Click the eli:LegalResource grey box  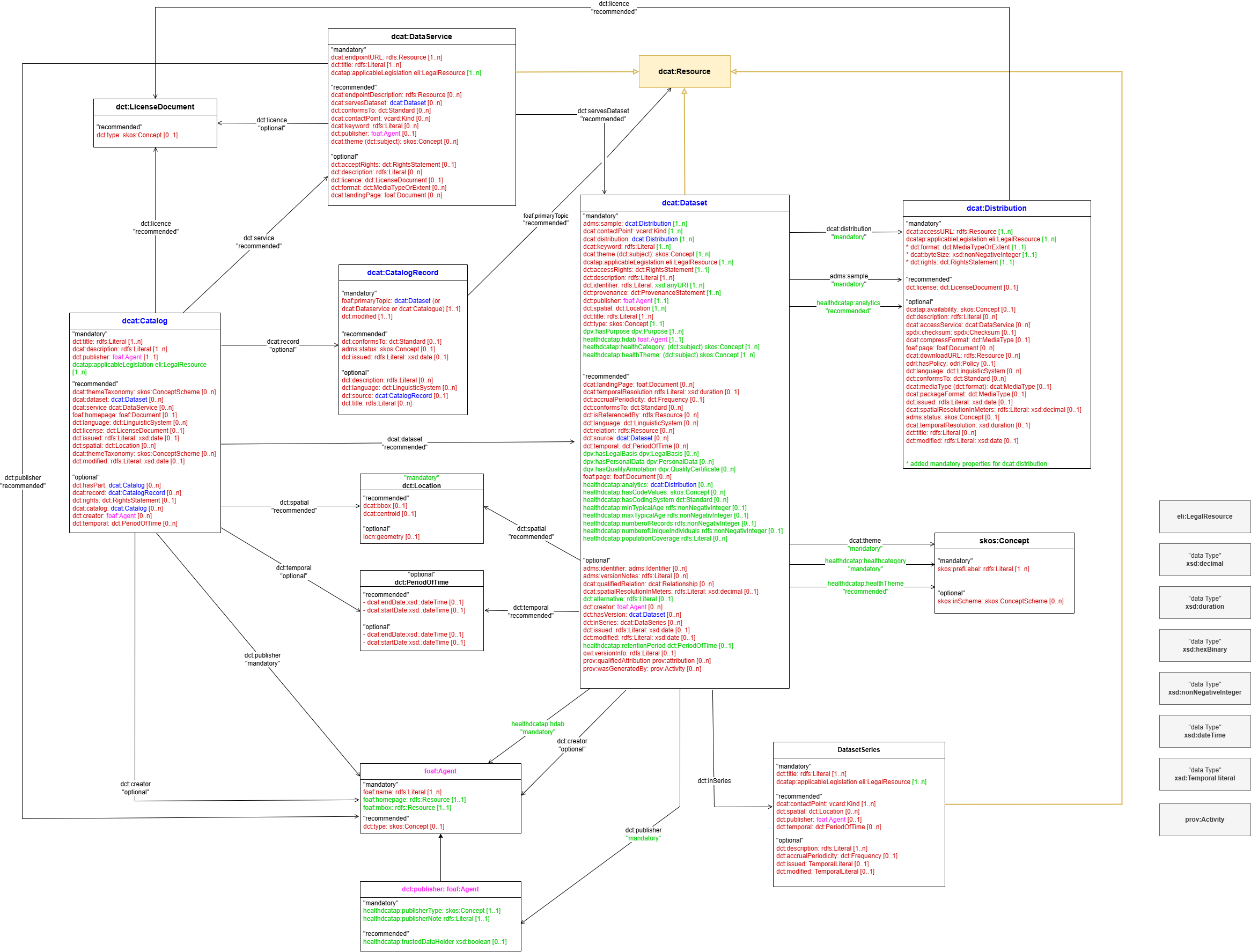click(1204, 516)
